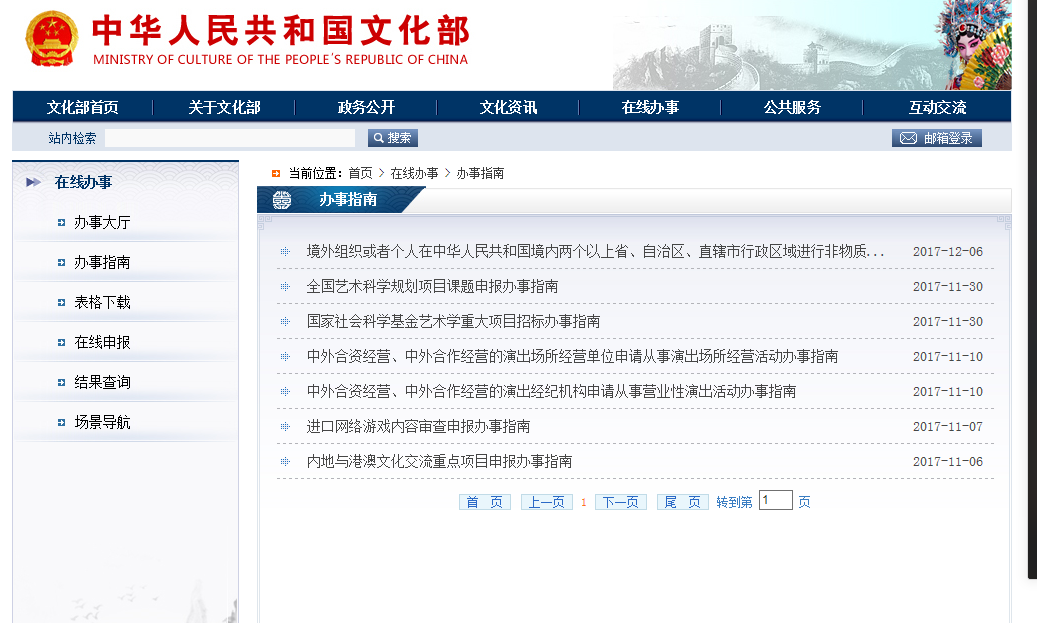Image resolution: width=1037 pixels, height=623 pixels.
Task: Open 在线办事 in the top navigation bar
Action: (650, 107)
